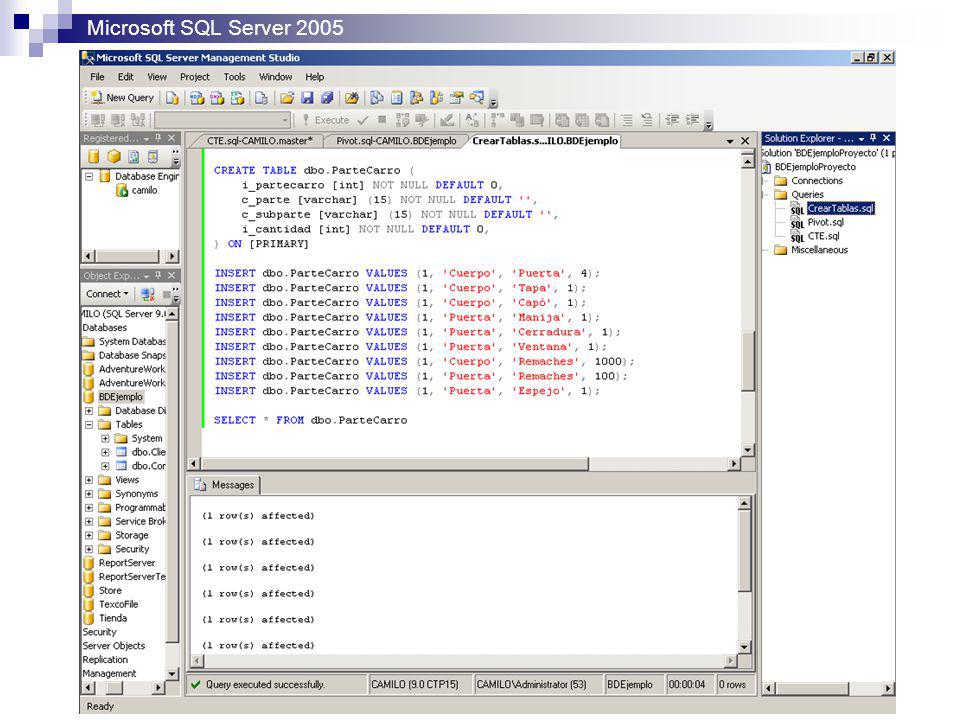Click the Template Explorer toolbar icon
The image size is (960, 720).
coord(437,98)
